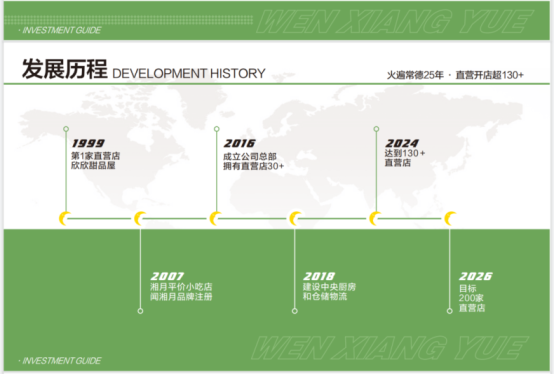Click the yellow moon icon above 2026
Screen dimensions: 554x374
click(450, 218)
